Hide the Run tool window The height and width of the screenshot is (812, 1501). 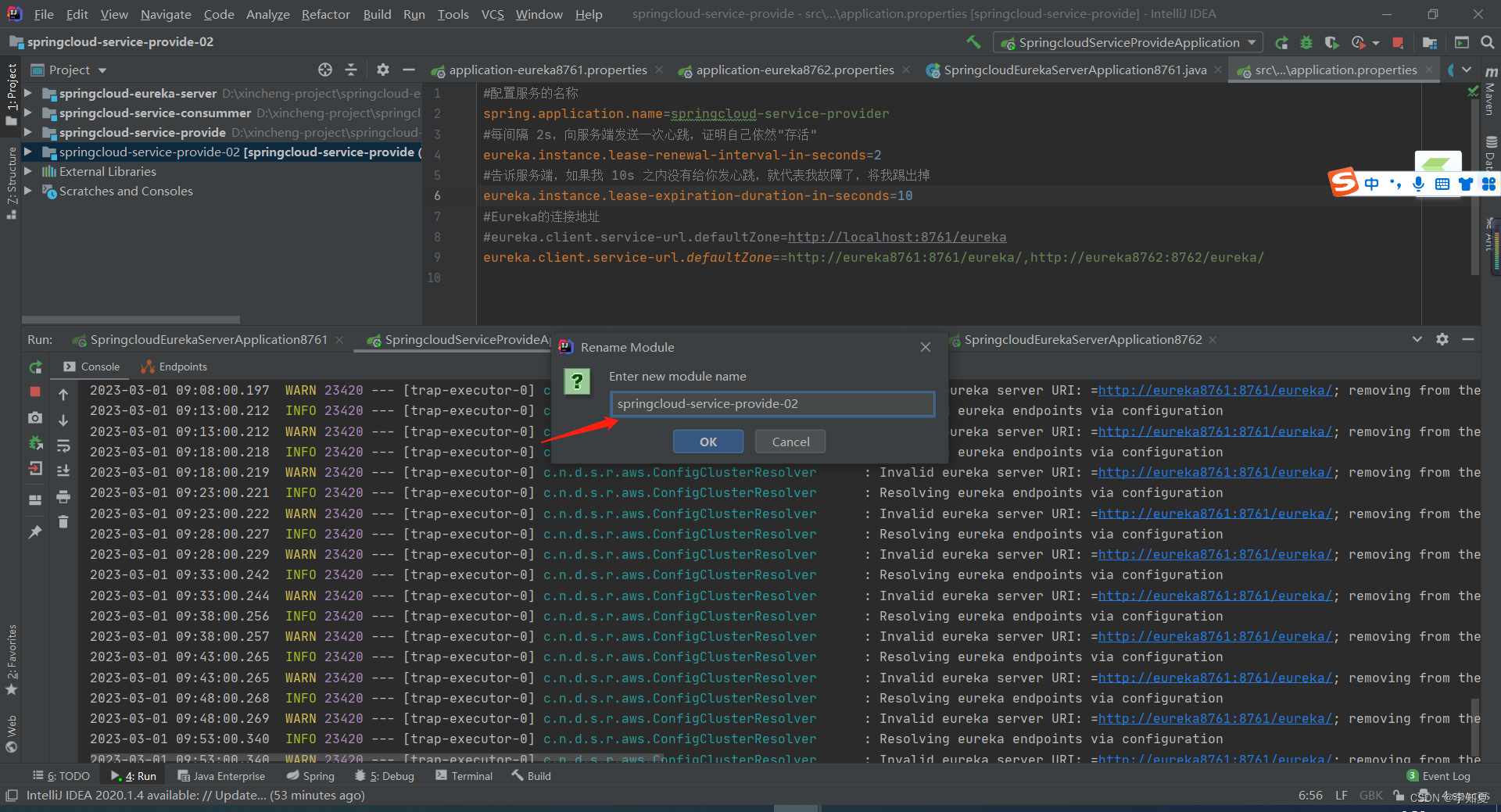1468,339
